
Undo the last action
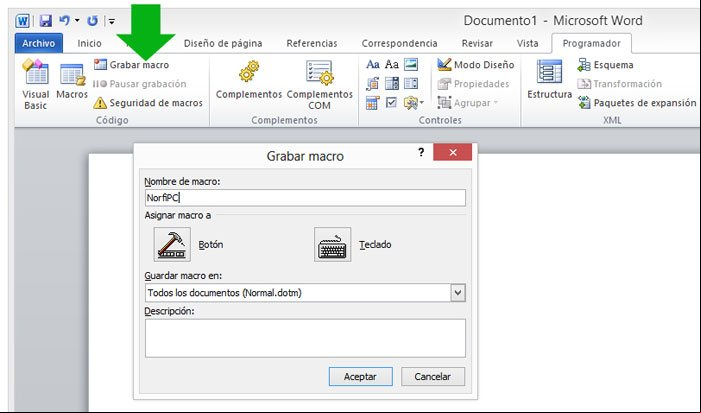[x=64, y=21]
